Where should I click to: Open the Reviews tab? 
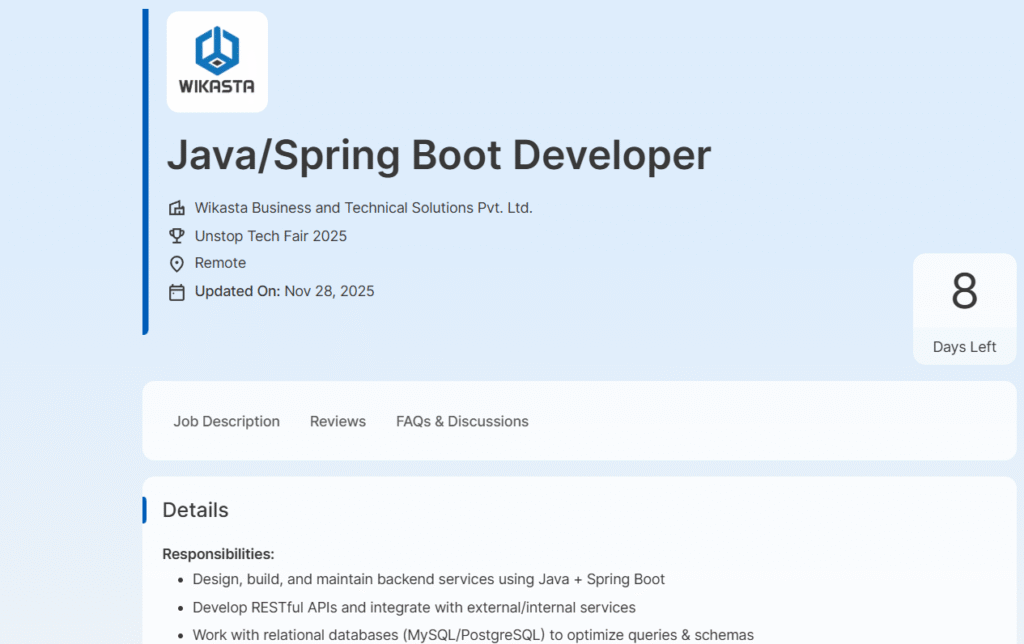[x=337, y=421]
